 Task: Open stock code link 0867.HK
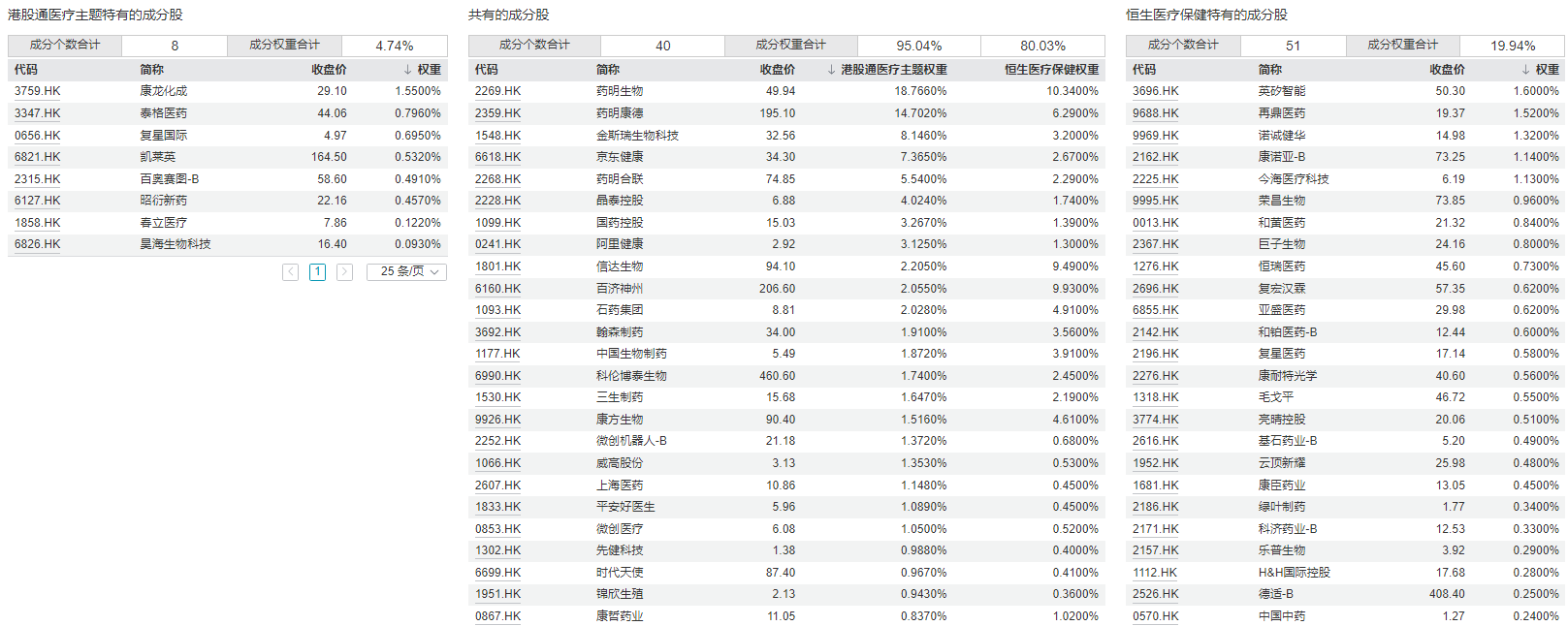(x=497, y=616)
